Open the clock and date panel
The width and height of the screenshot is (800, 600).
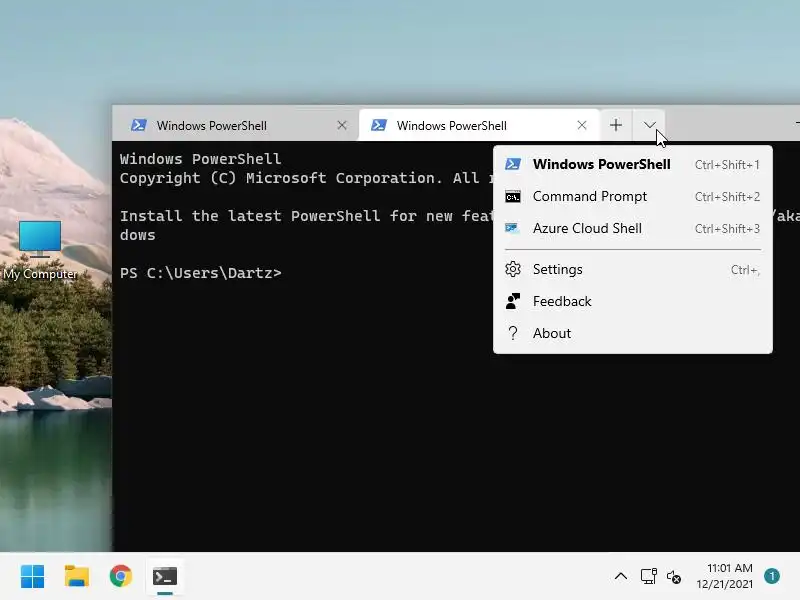coord(724,576)
